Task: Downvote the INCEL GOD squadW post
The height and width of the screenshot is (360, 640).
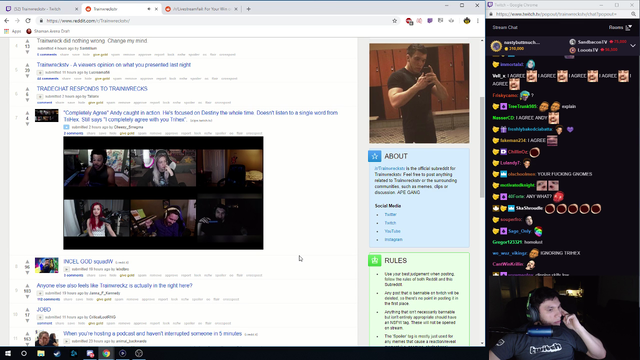Action: pos(27,273)
